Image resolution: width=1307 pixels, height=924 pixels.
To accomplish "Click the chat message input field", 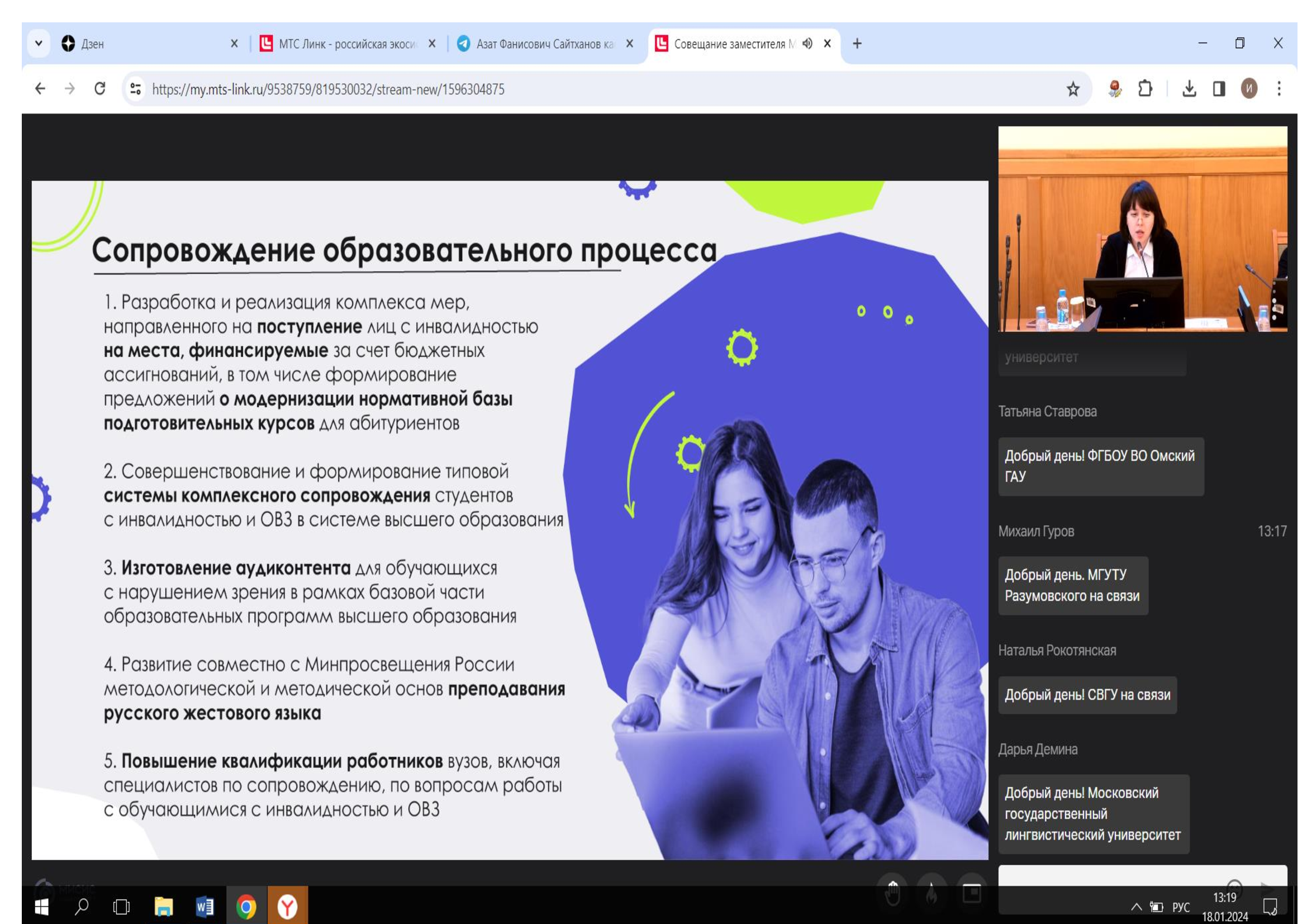I will [x=1110, y=876].
